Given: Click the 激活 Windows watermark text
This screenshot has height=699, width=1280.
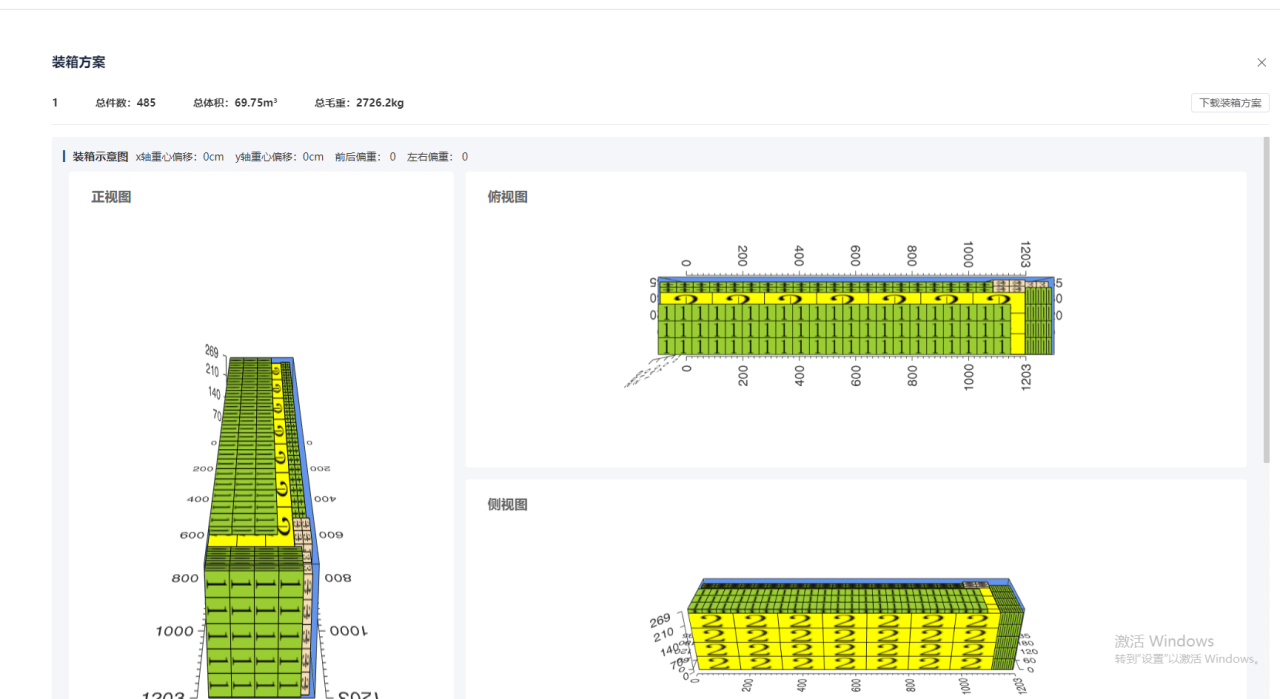Looking at the screenshot, I should [1164, 641].
